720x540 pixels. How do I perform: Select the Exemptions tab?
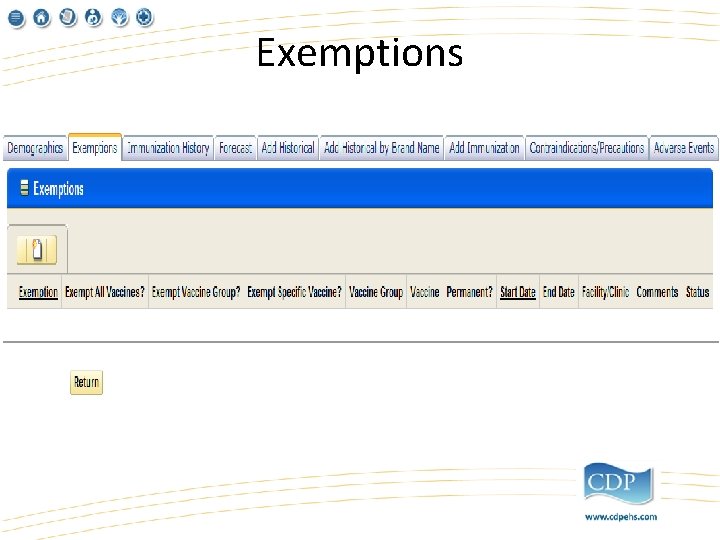pos(95,148)
